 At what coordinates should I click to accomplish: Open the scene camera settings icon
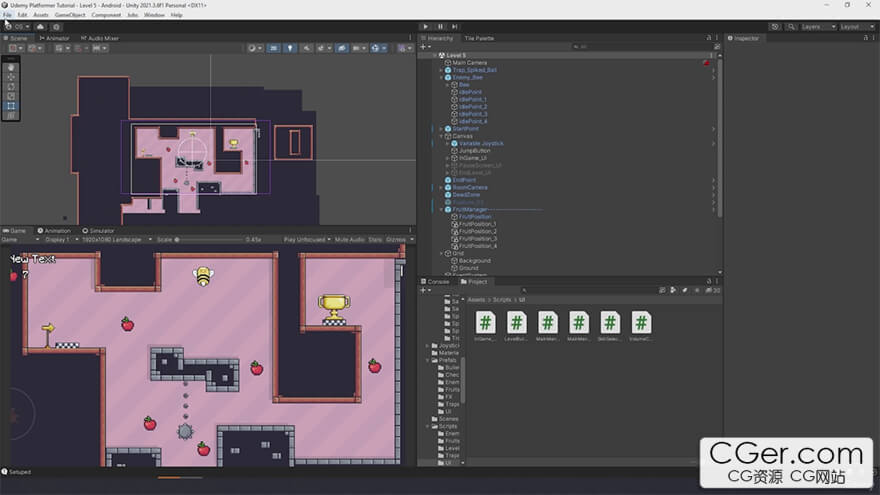coord(358,48)
